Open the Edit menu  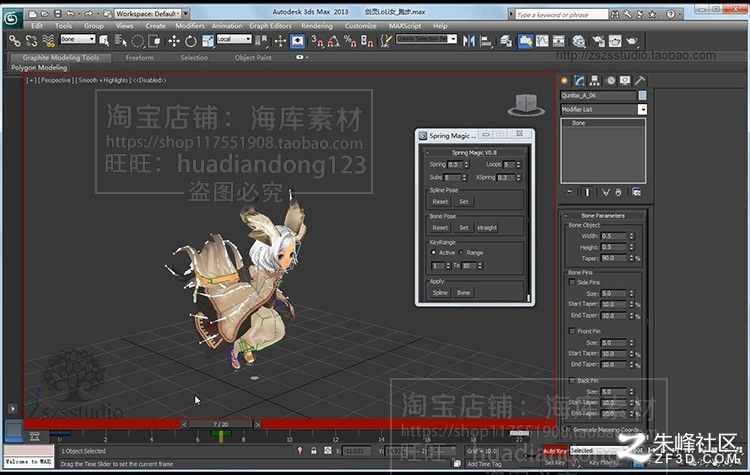(x=37, y=26)
